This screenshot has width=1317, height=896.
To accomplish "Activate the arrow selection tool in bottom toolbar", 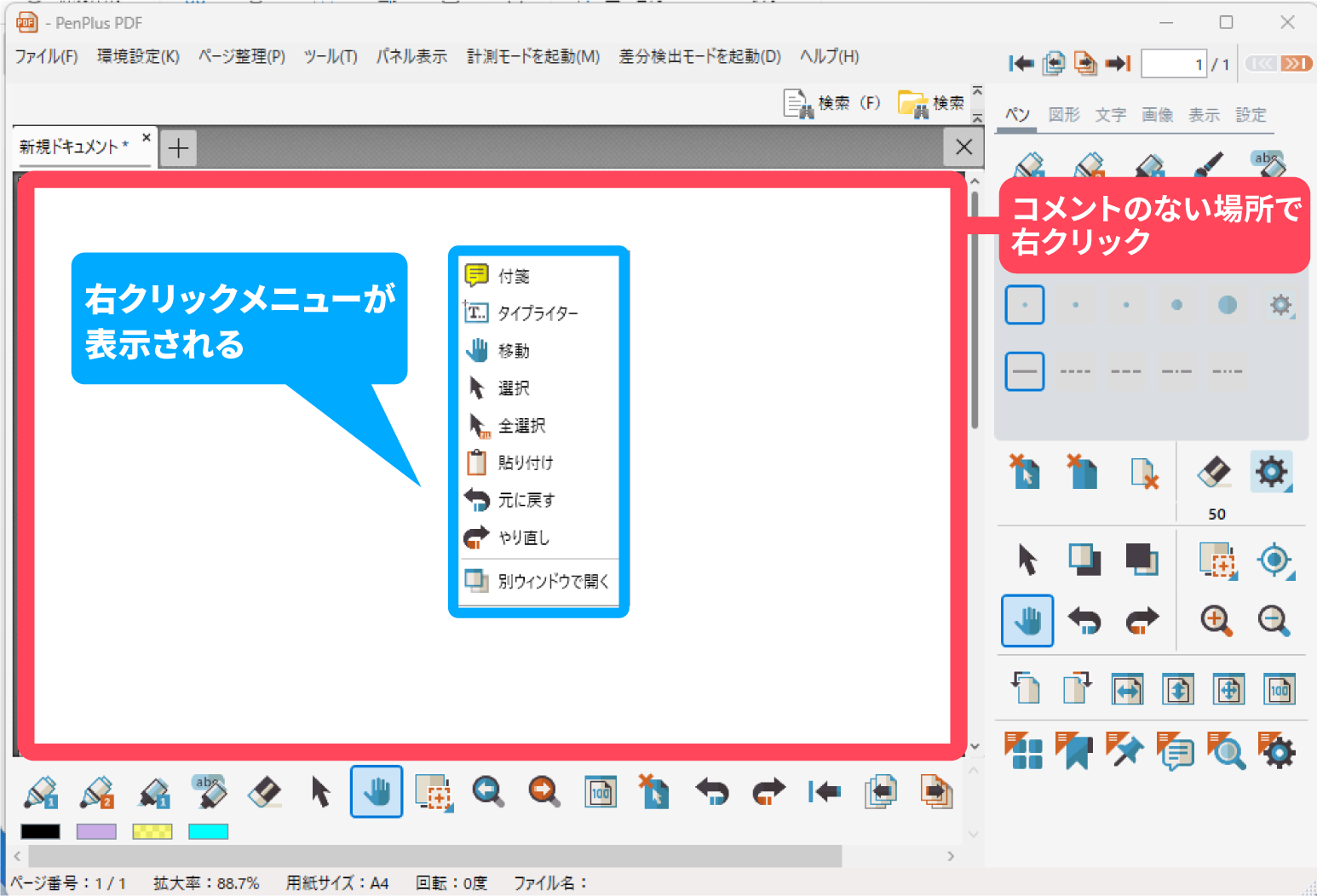I will pyautogui.click(x=320, y=792).
